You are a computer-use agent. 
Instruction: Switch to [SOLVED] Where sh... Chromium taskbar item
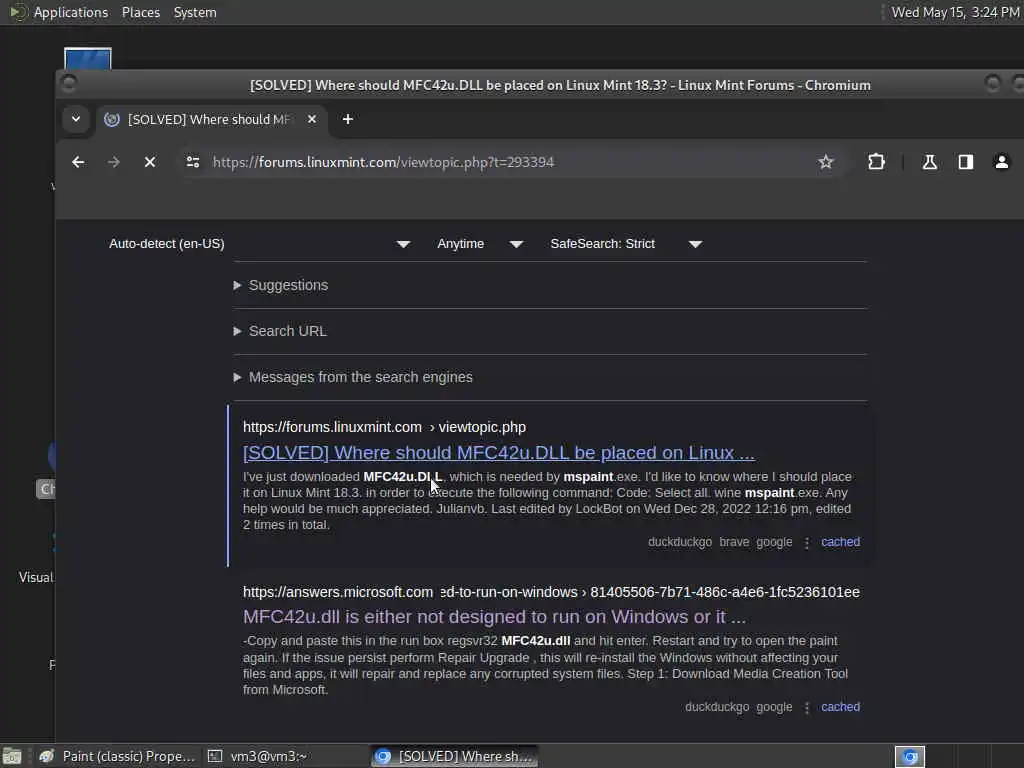[x=455, y=756]
